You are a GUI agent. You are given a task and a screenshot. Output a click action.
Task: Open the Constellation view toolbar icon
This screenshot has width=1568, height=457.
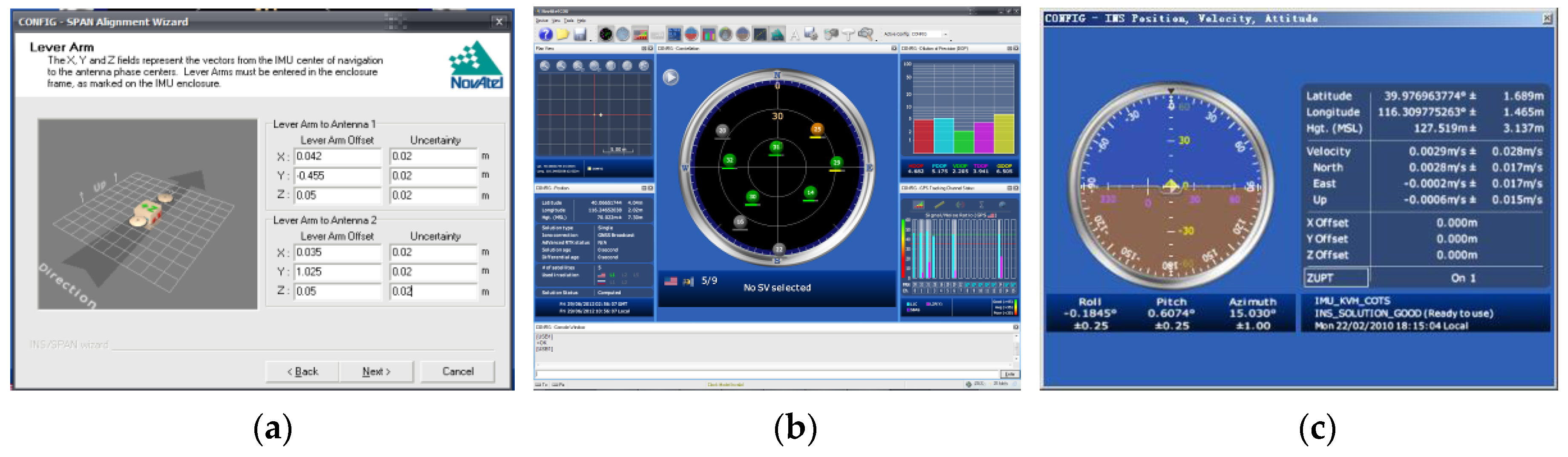point(605,34)
